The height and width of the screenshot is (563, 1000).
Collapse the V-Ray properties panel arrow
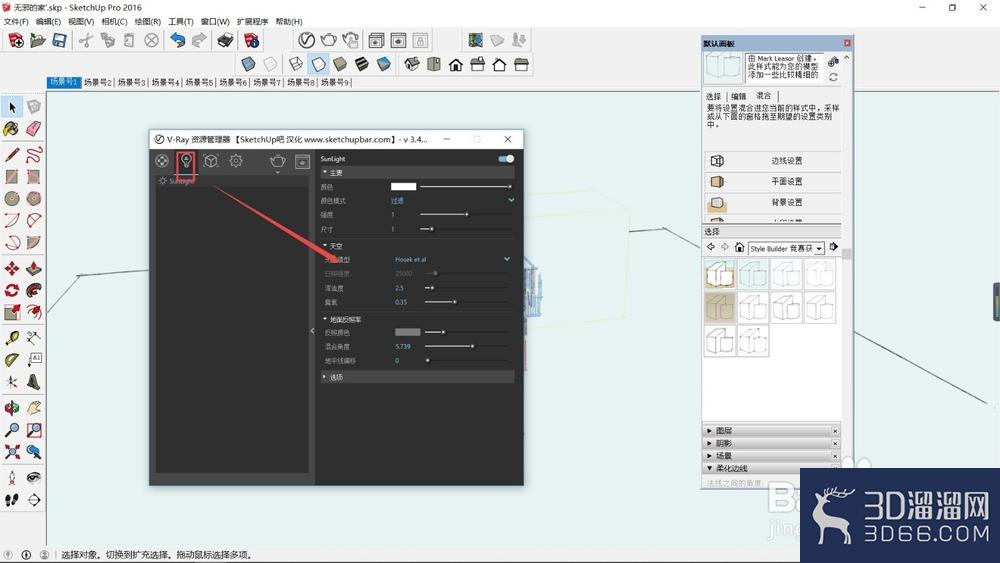(x=312, y=330)
